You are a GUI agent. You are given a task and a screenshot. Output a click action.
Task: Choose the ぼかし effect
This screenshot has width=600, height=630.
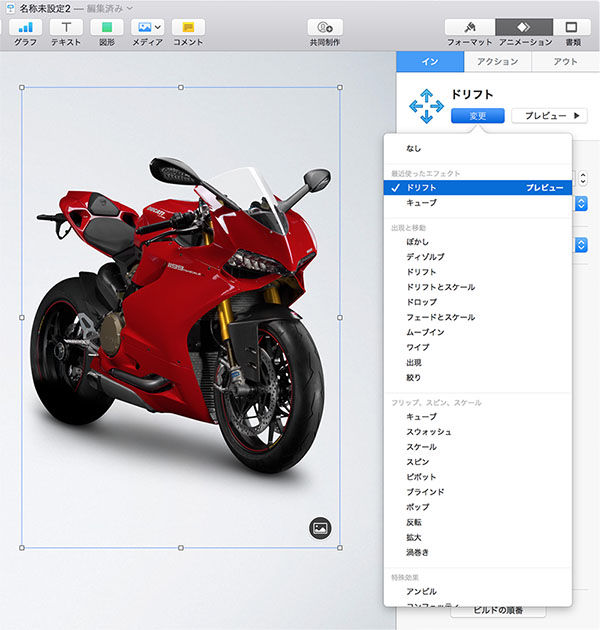click(x=478, y=242)
